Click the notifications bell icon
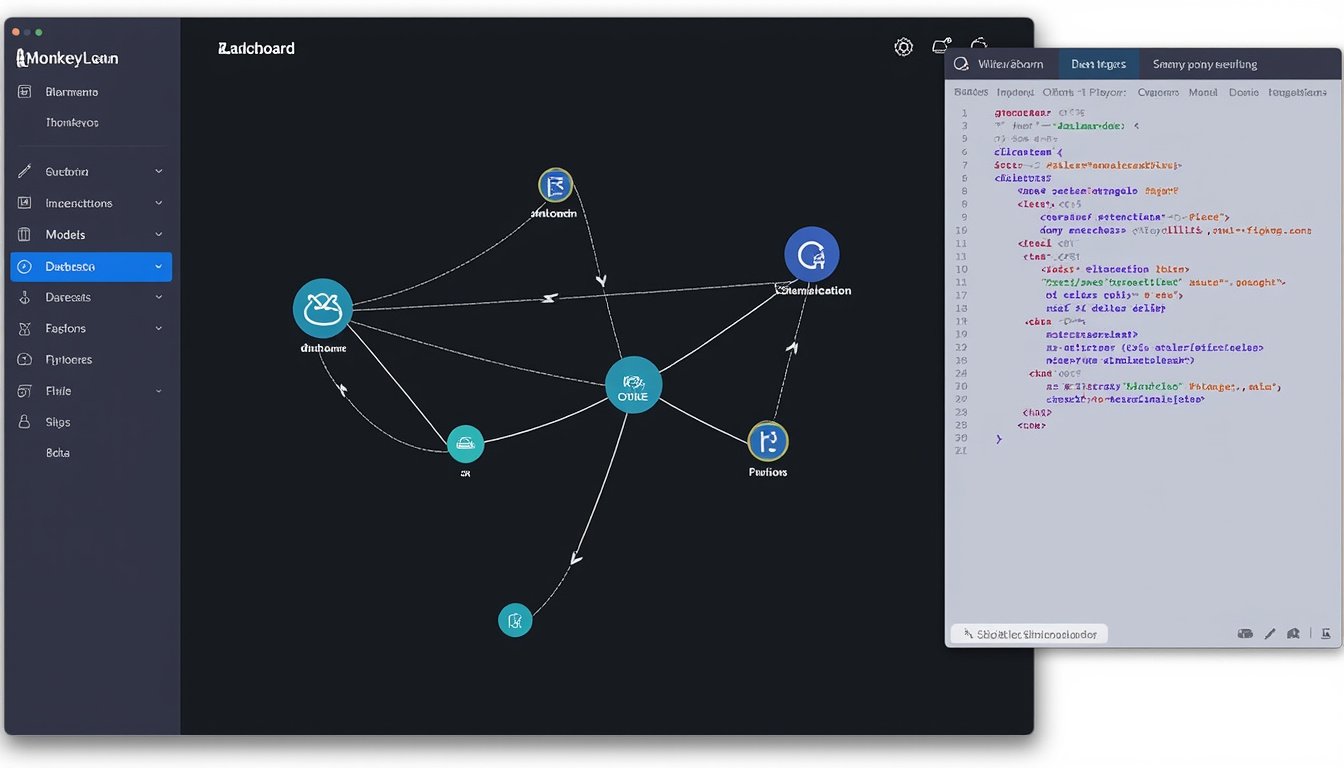This screenshot has width=1344, height=768. click(941, 46)
